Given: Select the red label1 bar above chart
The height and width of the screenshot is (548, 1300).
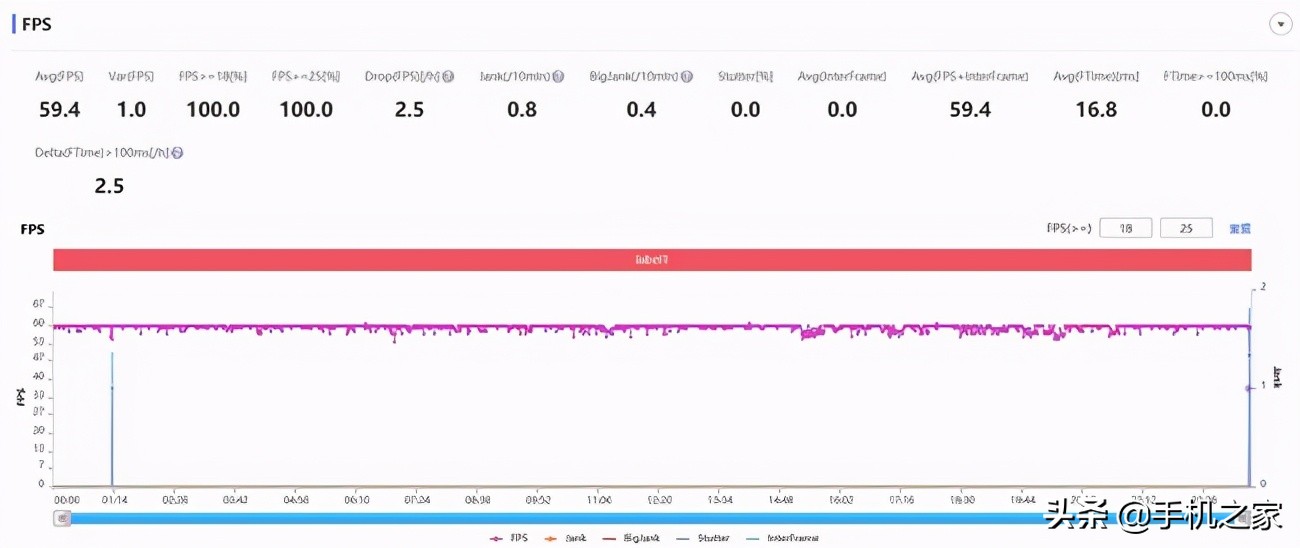Looking at the screenshot, I should (653, 260).
